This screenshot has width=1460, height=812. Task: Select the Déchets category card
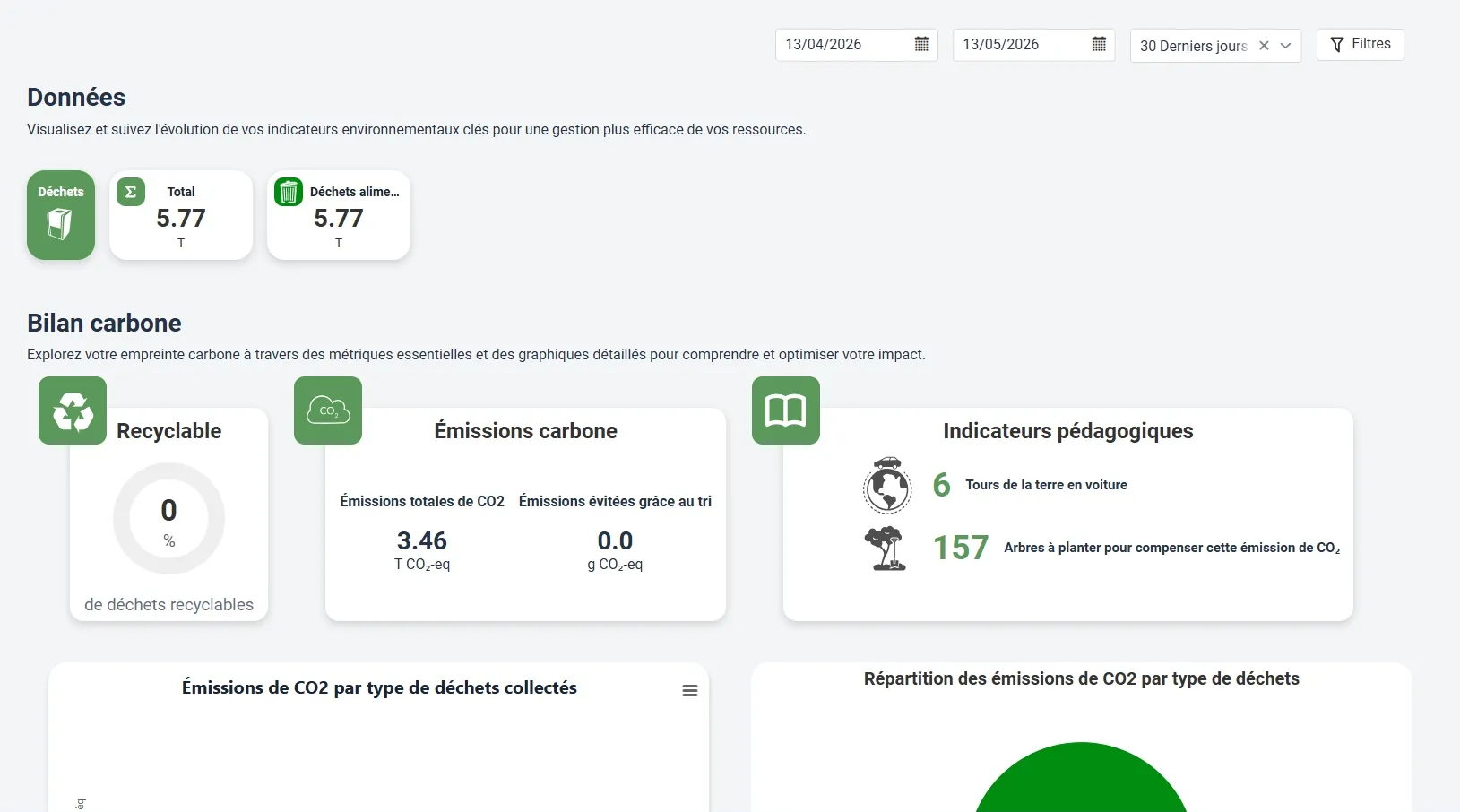tap(61, 215)
